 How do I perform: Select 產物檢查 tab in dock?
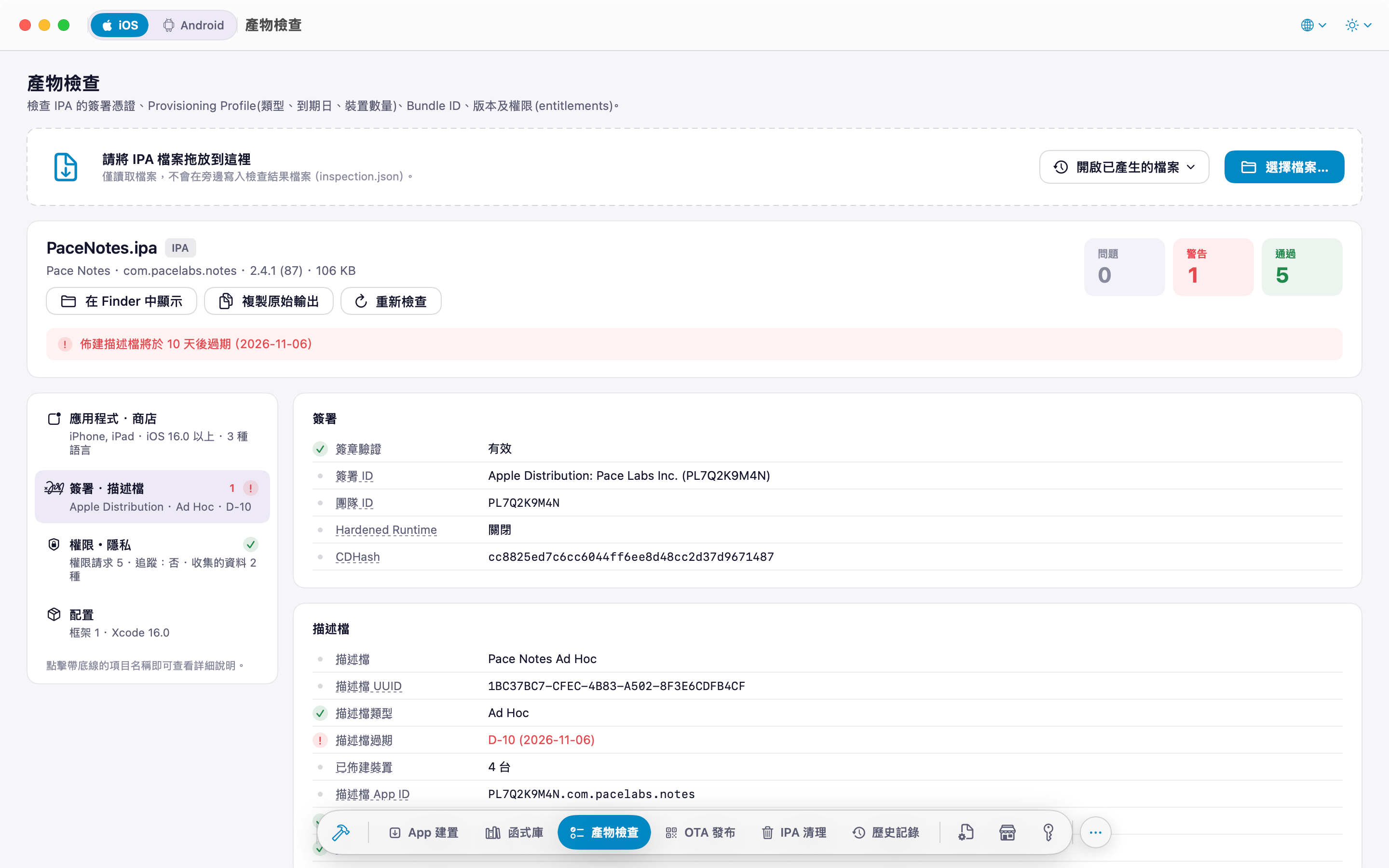click(x=604, y=832)
